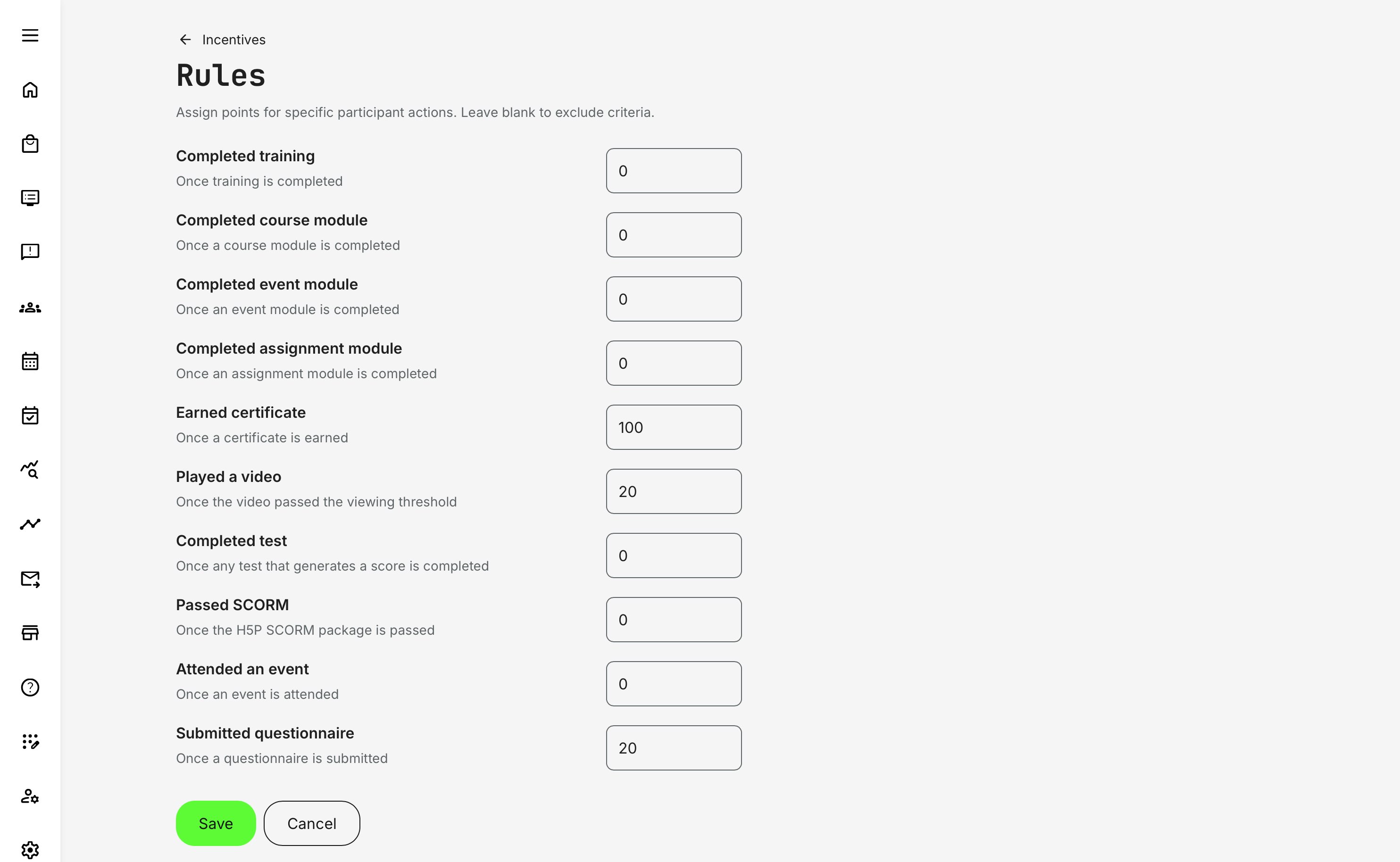Click Cancel to discard changes
Viewport: 1400px width, 862px height.
pos(311,823)
